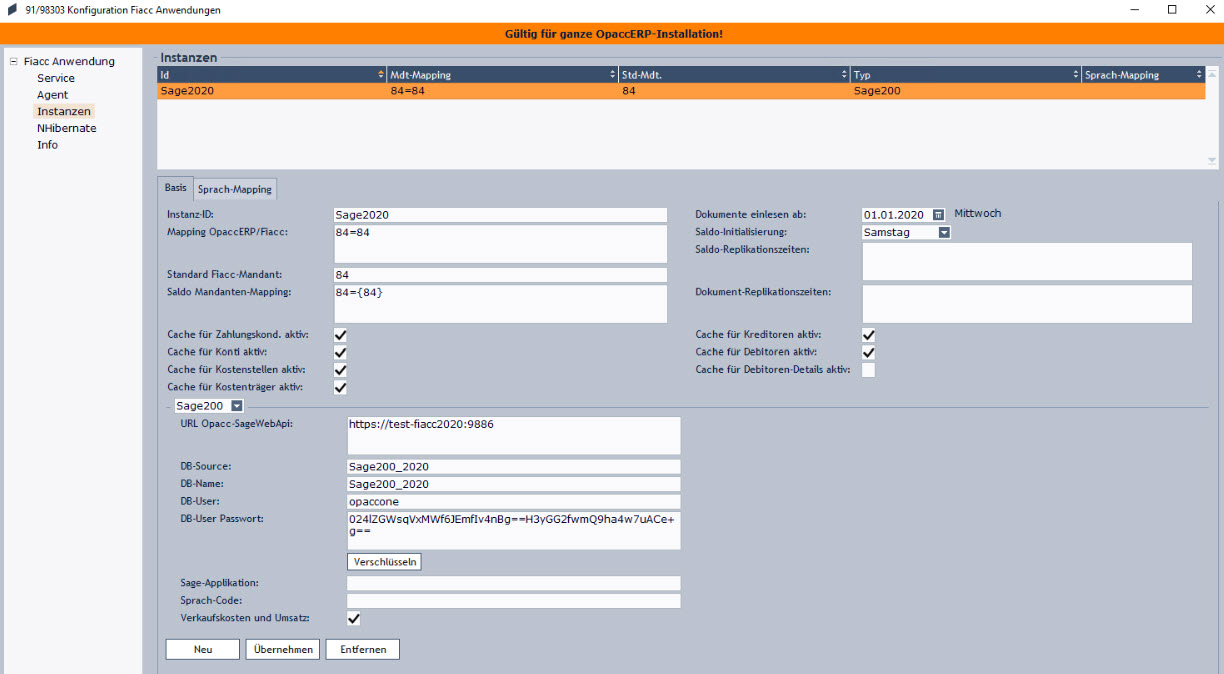This screenshot has height=674, width=1224.
Task: Click the URL Opacc-SageWebApi field
Action: tap(514, 436)
